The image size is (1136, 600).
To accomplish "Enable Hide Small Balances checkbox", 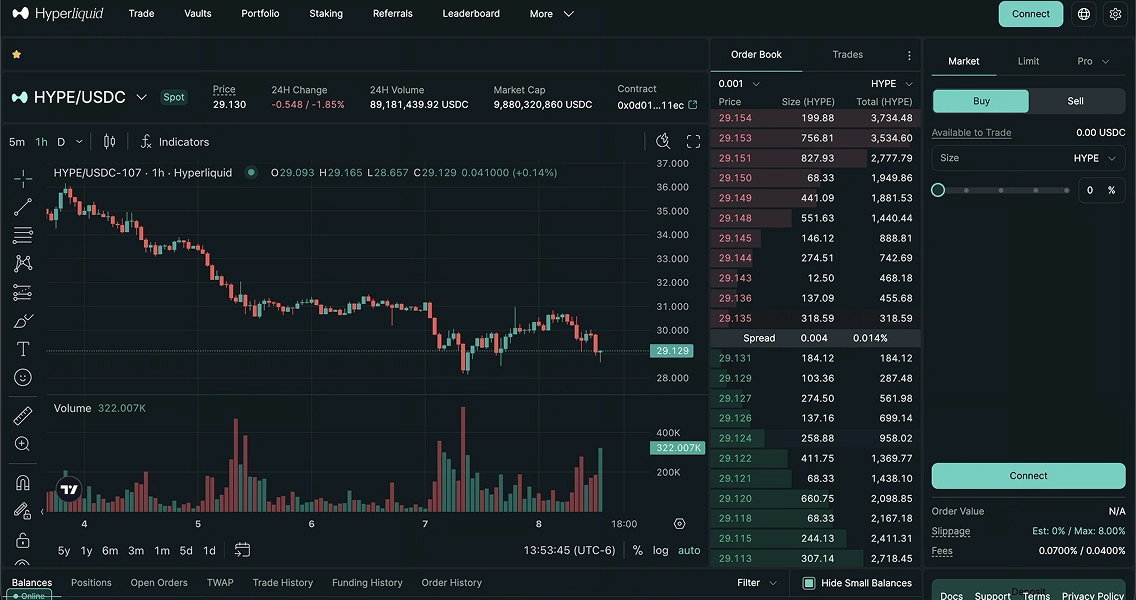I will pyautogui.click(x=809, y=583).
